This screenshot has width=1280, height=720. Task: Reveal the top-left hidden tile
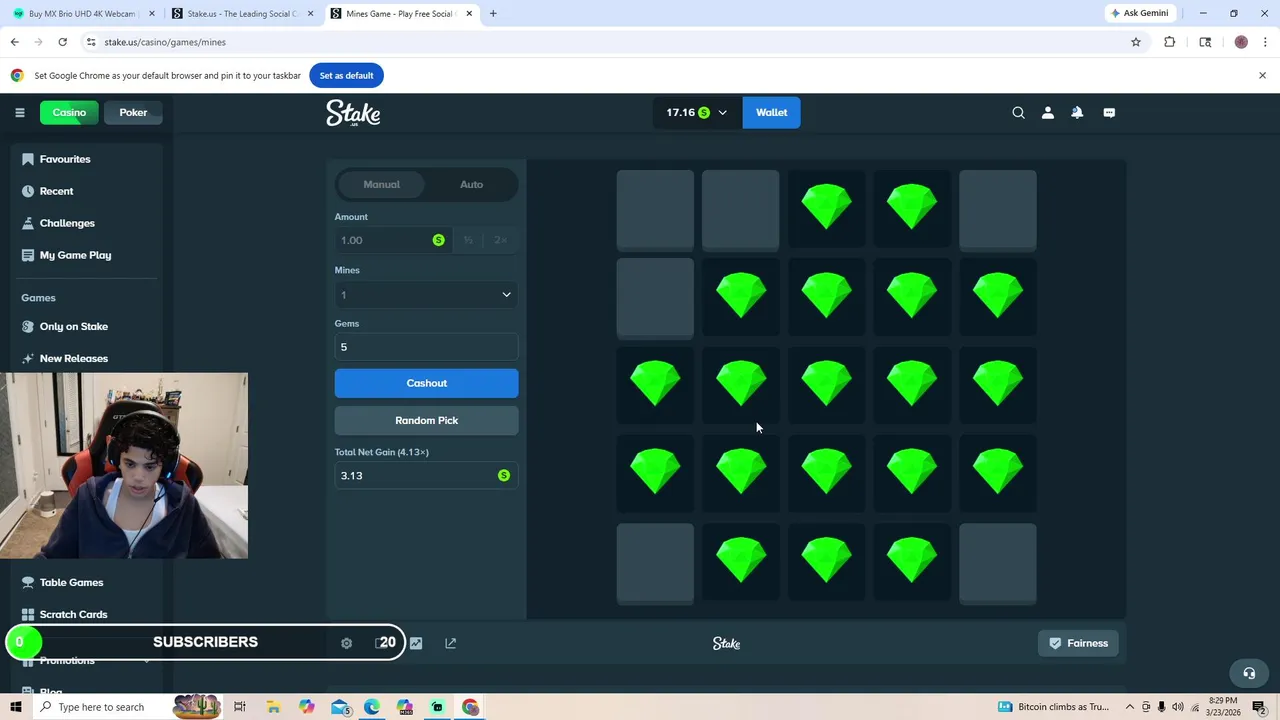[x=655, y=210]
